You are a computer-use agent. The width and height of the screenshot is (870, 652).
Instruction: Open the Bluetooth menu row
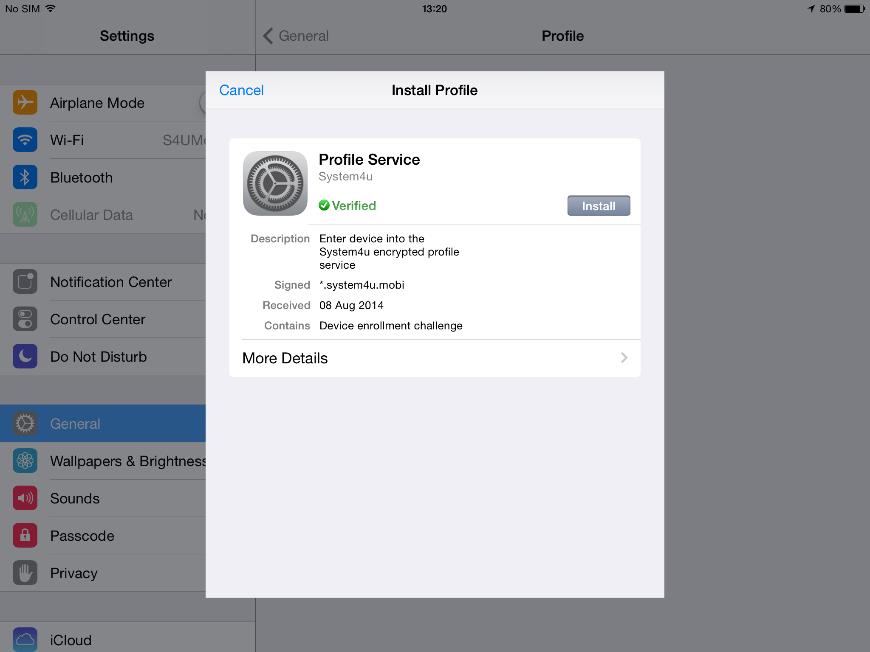(x=103, y=178)
